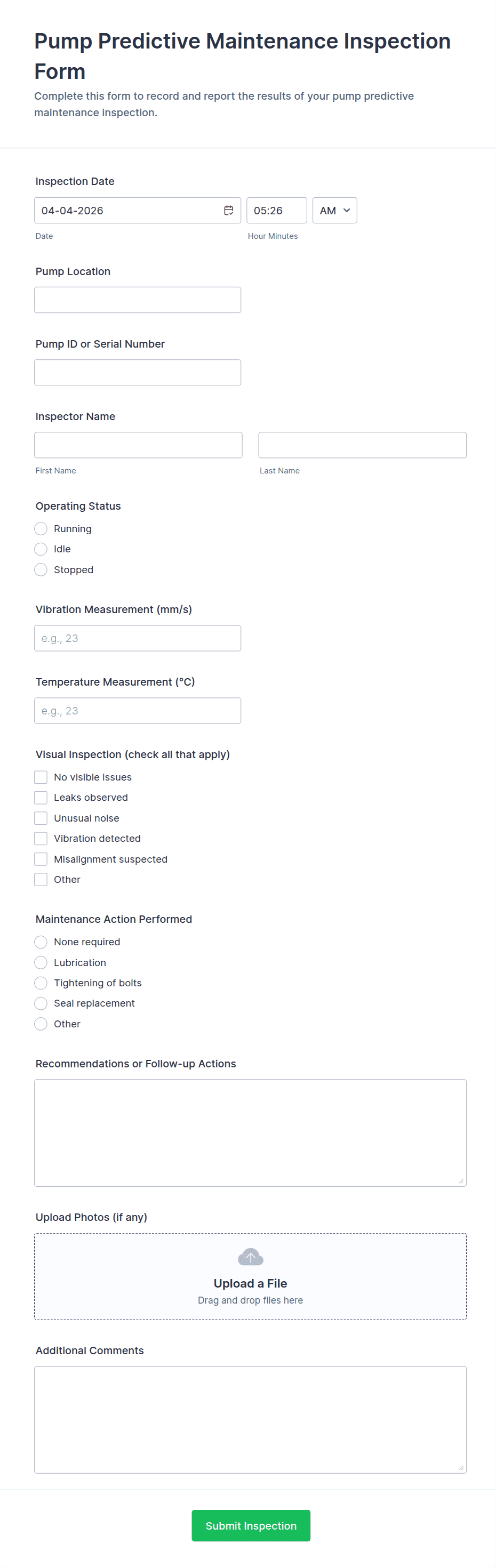Image resolution: width=496 pixels, height=1568 pixels.
Task: Tick the Unusual noise checkbox
Action: pyautogui.click(x=41, y=818)
